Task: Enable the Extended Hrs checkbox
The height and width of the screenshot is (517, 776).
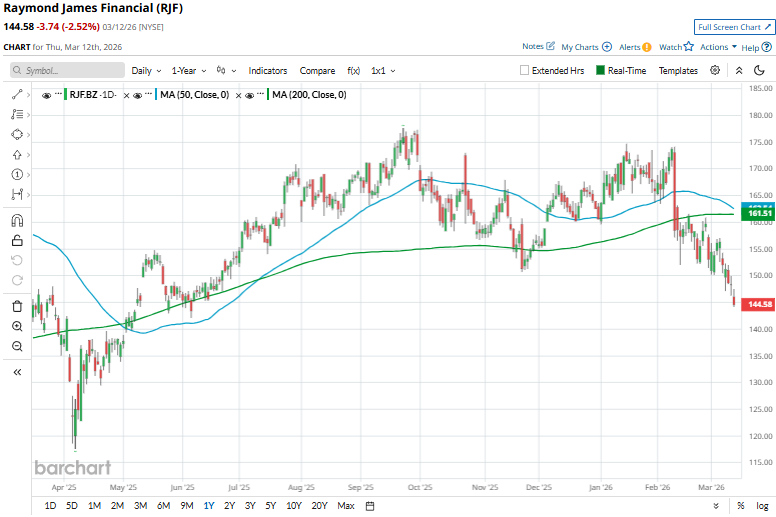Action: pos(525,71)
